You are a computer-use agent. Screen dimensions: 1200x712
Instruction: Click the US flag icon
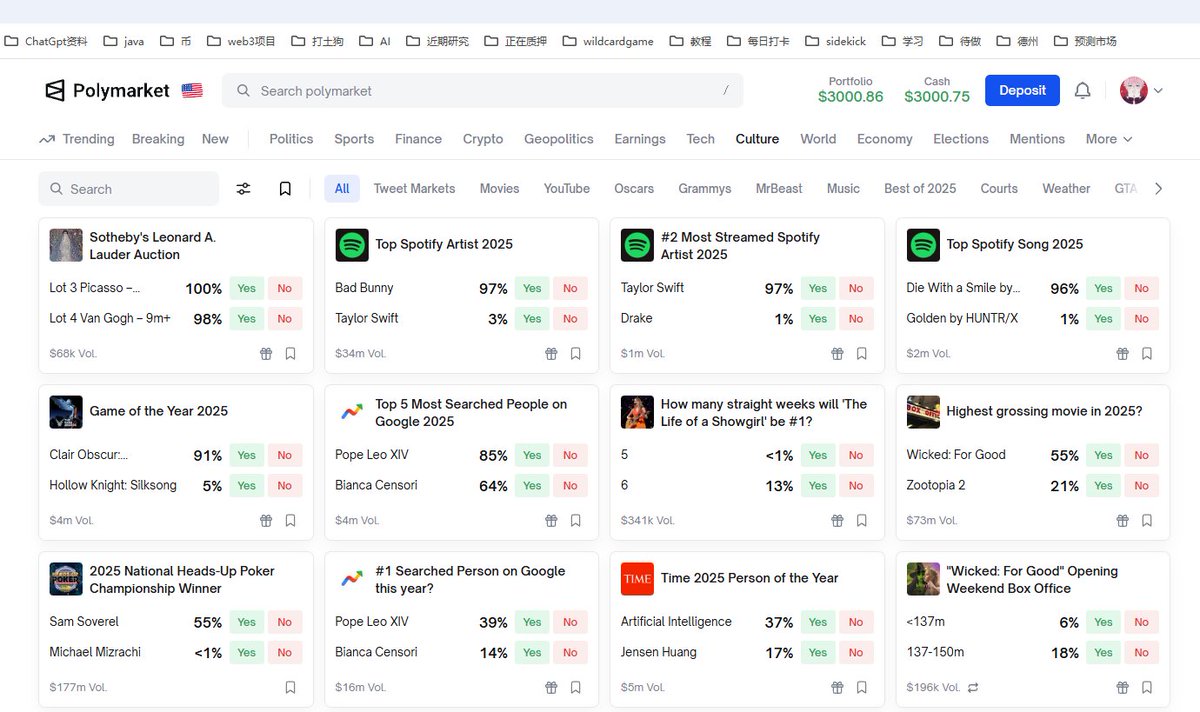192,90
